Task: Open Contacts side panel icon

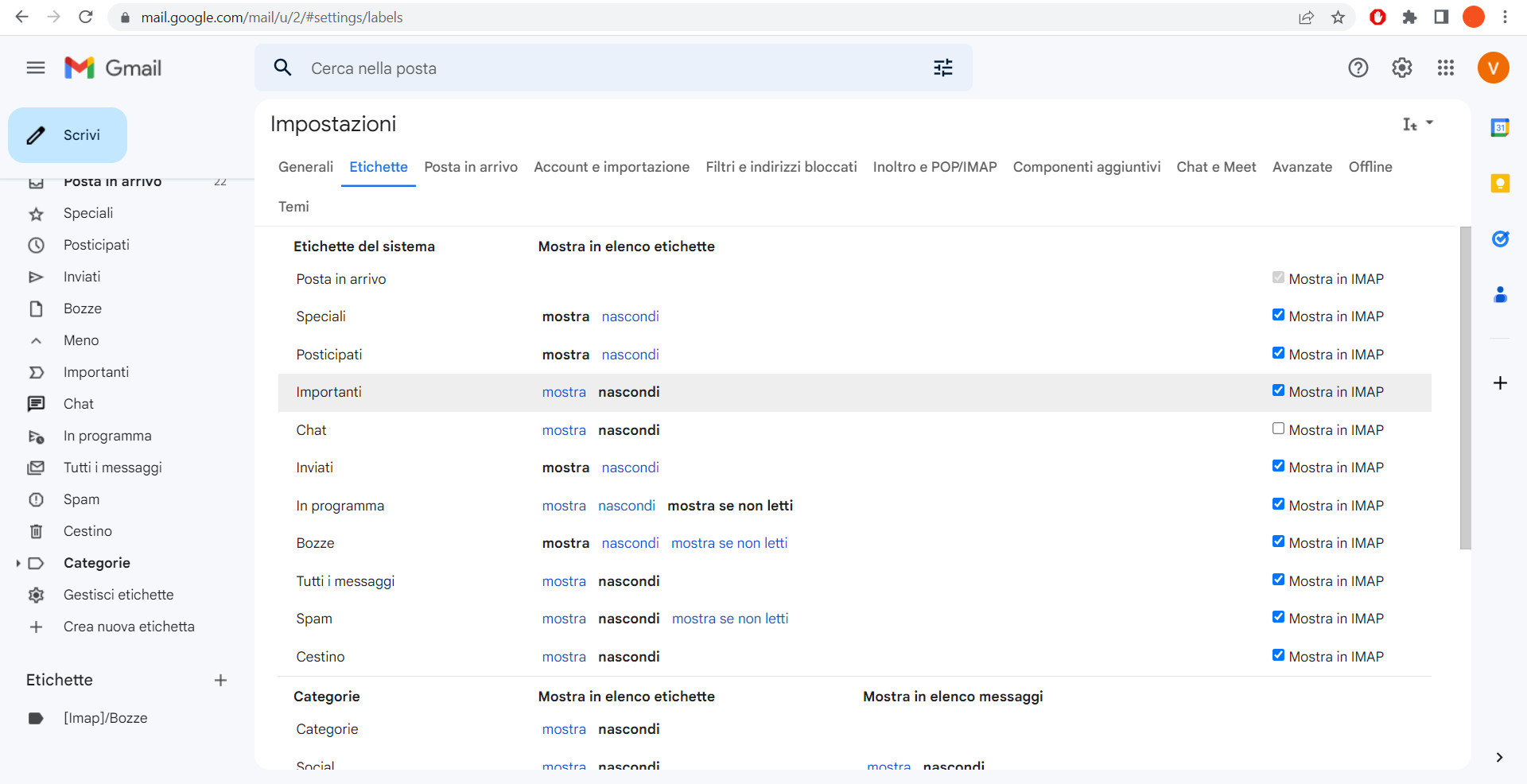Action: point(1499,295)
